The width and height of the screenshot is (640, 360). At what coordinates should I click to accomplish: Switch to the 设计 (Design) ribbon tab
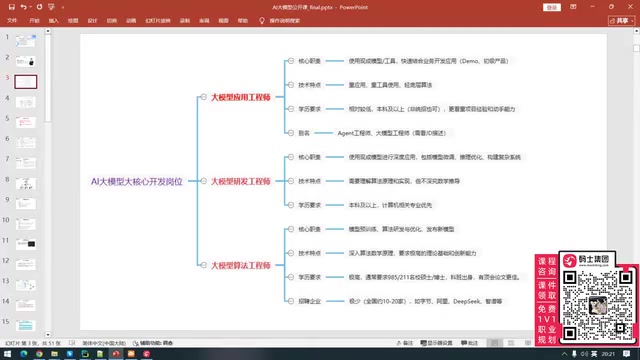pos(92,20)
